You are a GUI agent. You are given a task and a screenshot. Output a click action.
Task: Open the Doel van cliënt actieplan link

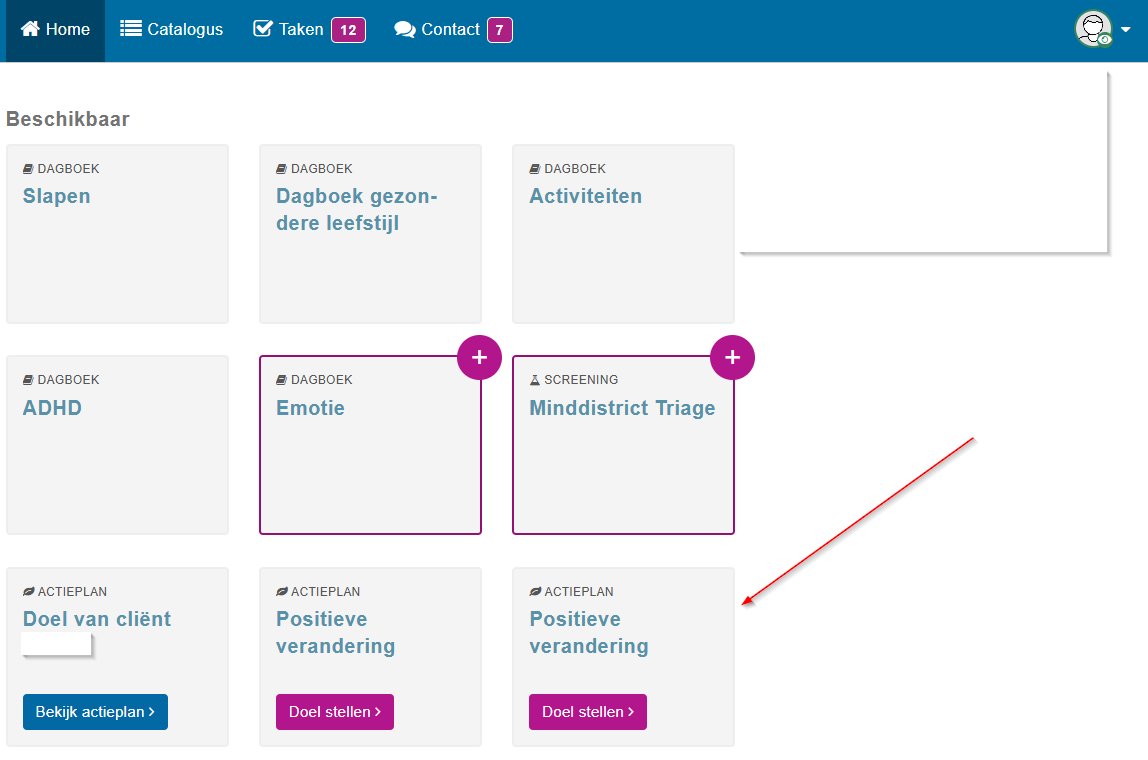tap(97, 619)
